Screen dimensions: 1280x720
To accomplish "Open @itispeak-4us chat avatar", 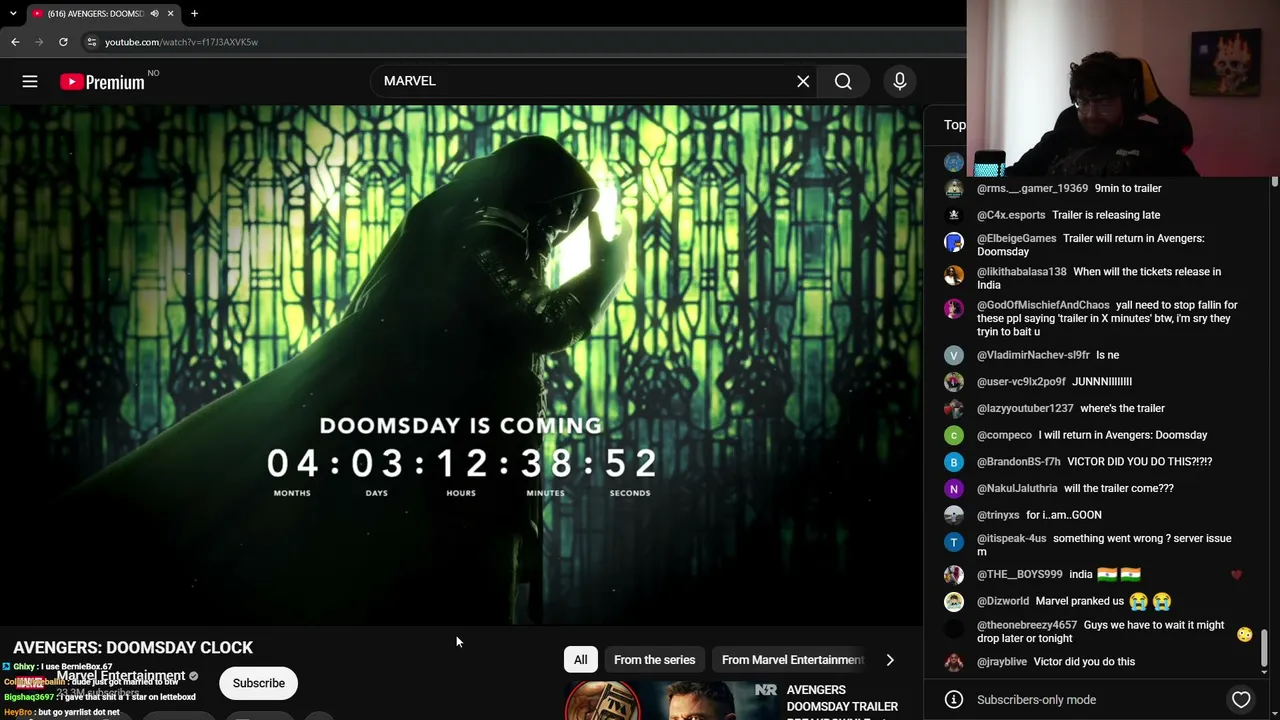I will click(x=954, y=542).
